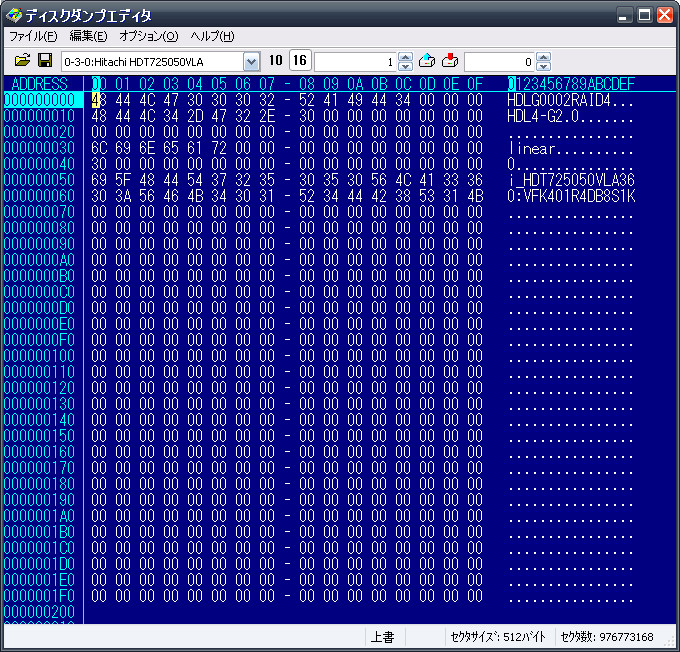680x652 pixels.
Task: Click the write sector icon with red arrow
Action: [x=450, y=61]
